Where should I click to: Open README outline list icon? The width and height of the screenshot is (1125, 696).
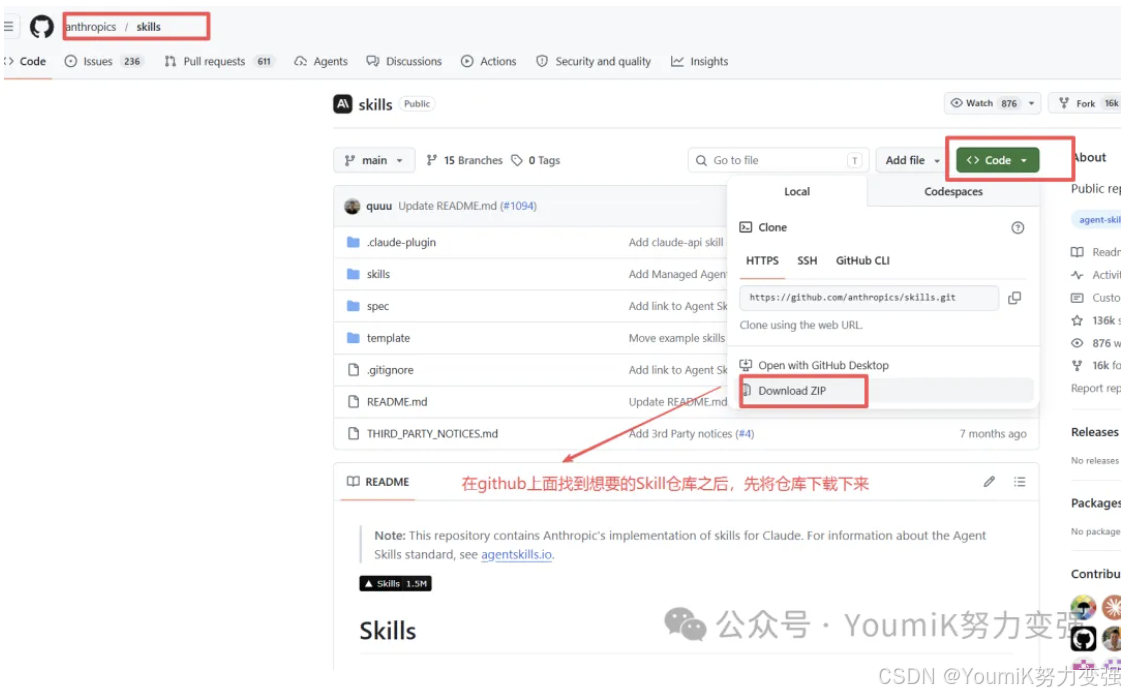tap(1020, 482)
